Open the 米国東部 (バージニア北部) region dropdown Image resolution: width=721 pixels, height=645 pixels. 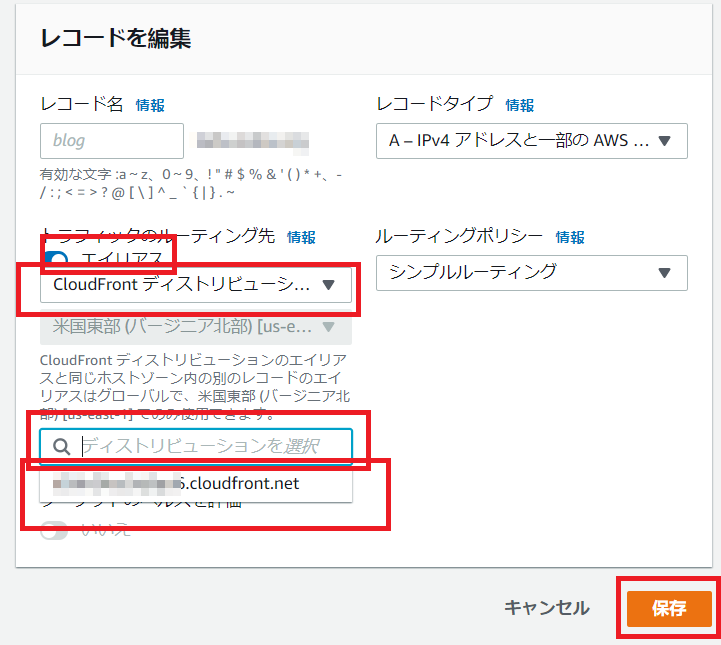point(196,327)
